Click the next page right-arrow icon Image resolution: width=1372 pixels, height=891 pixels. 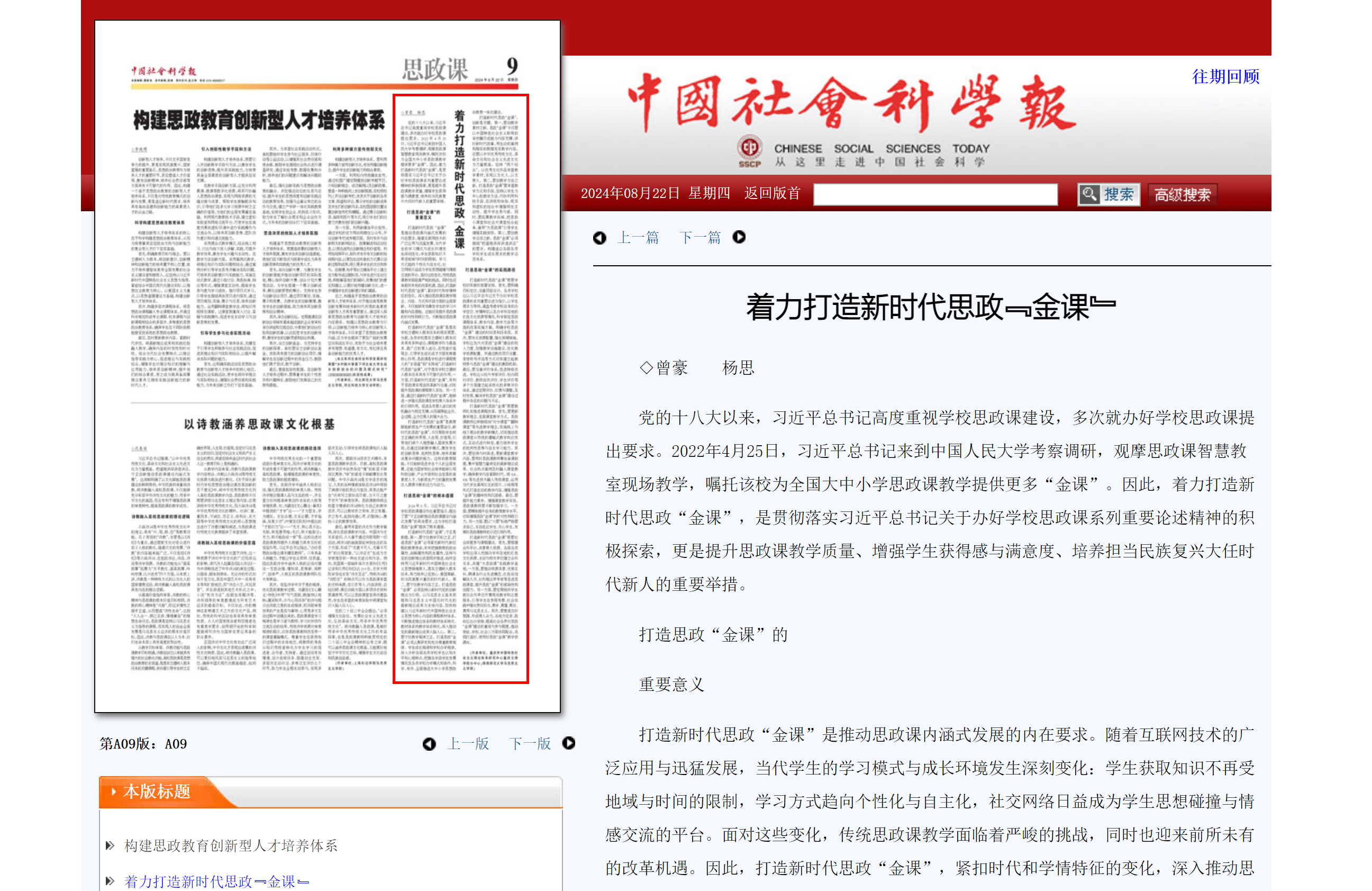569,743
